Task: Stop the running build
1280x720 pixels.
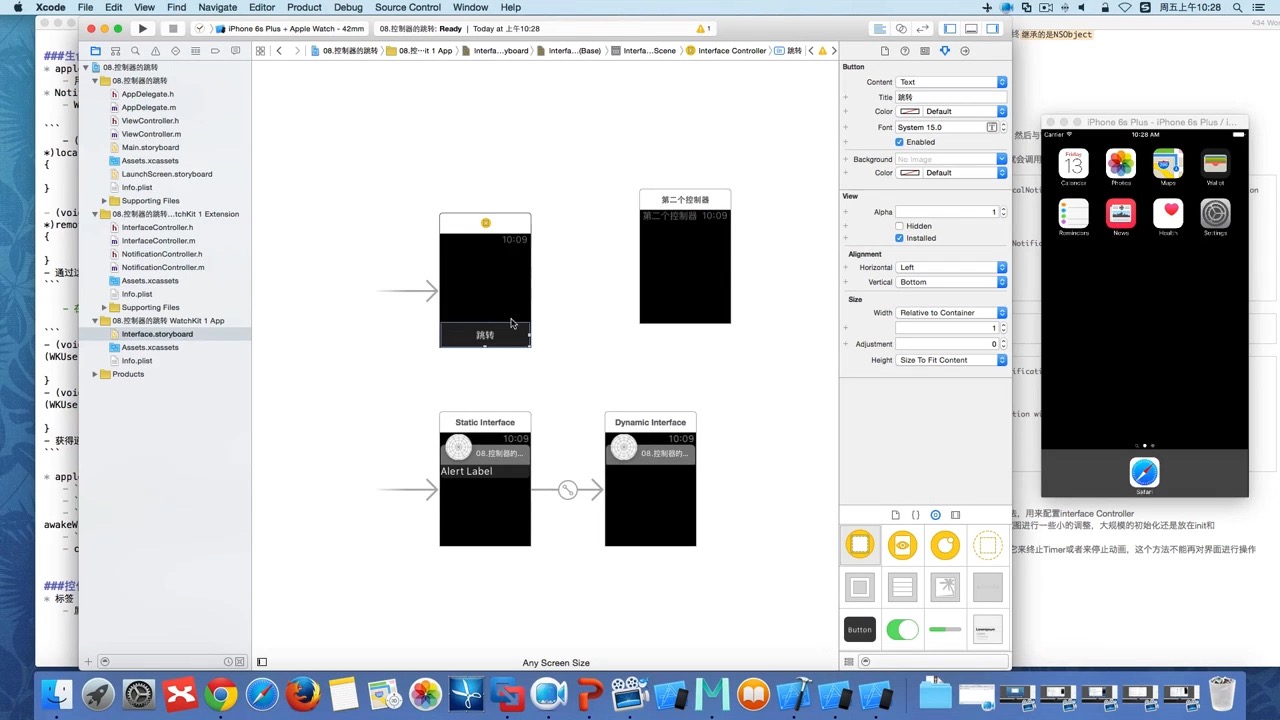Action: coord(173,29)
